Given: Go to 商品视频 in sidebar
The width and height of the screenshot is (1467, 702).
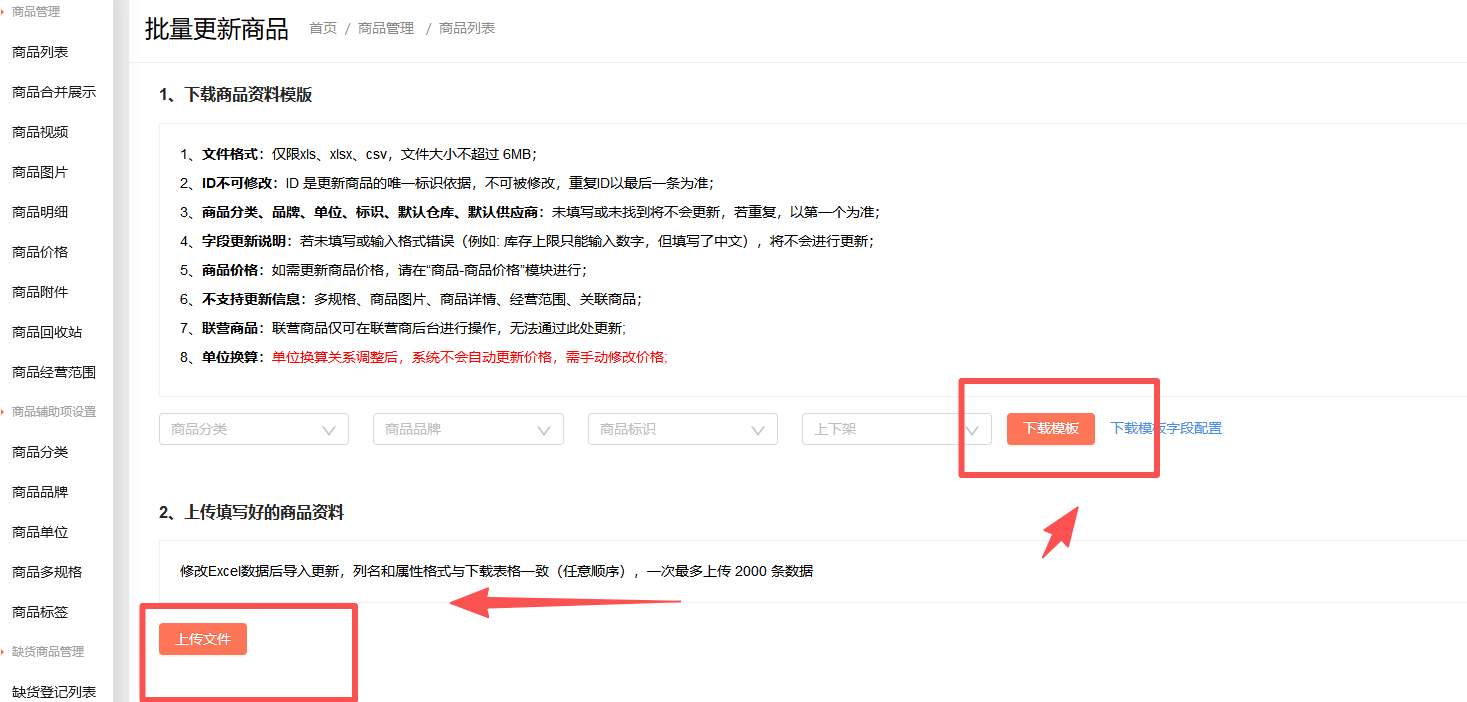Looking at the screenshot, I should [x=40, y=132].
